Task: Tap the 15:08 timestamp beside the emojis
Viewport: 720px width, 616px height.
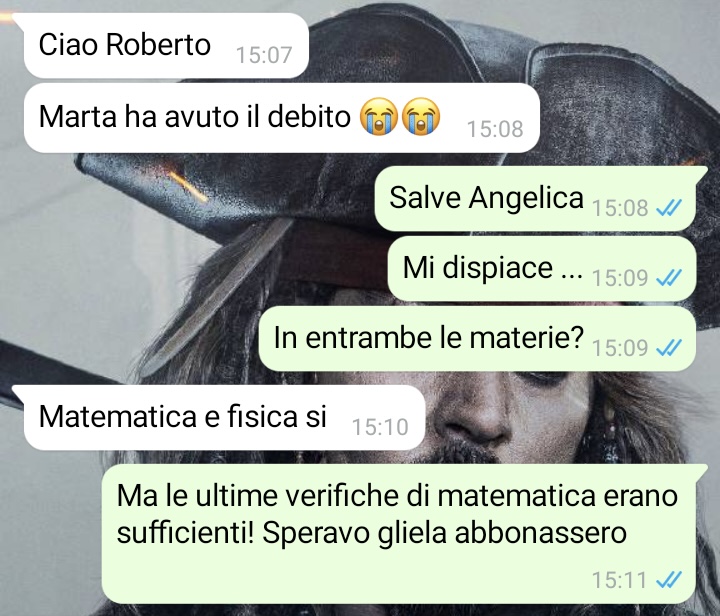Action: pyautogui.click(x=495, y=129)
